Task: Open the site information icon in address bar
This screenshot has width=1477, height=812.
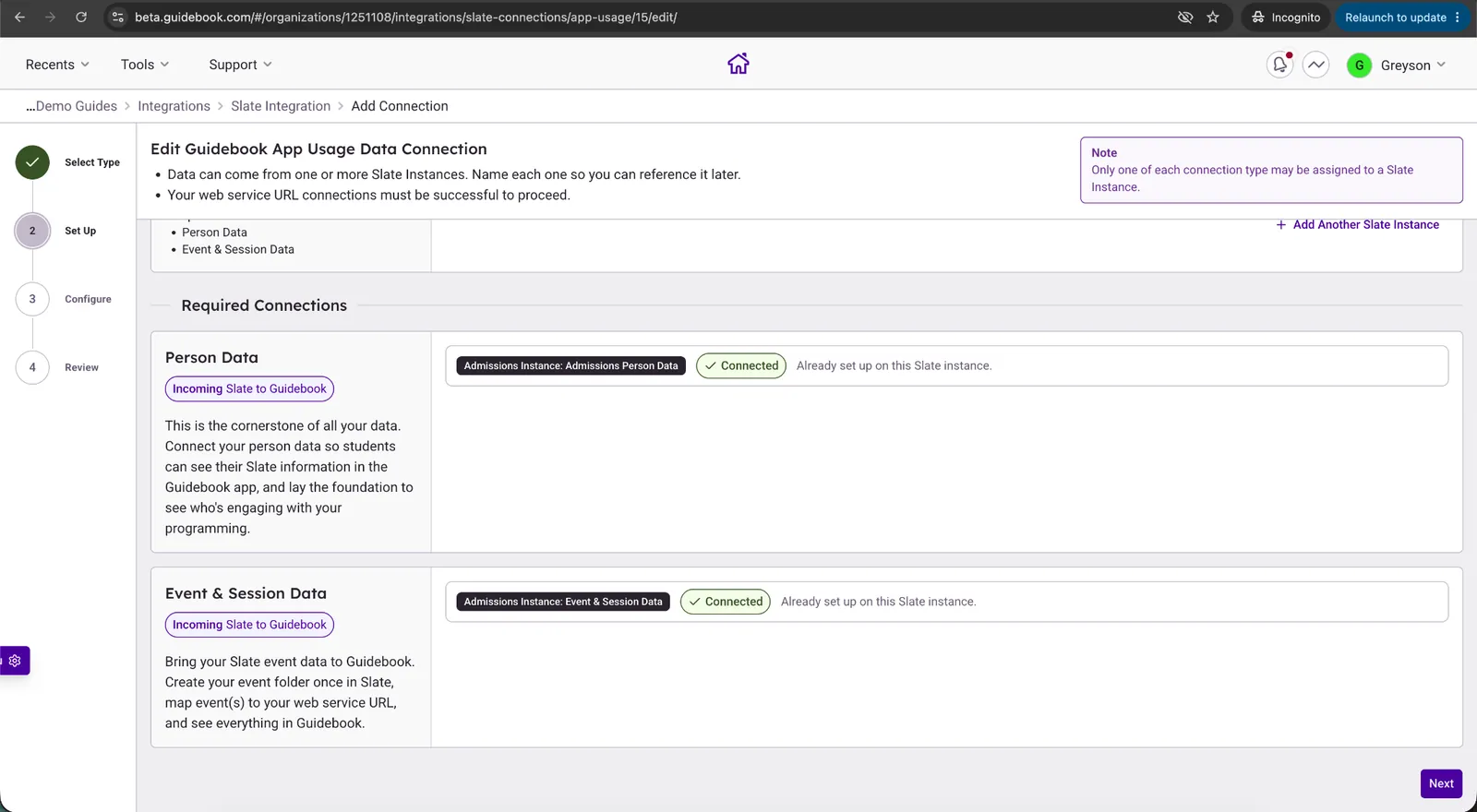Action: click(117, 17)
